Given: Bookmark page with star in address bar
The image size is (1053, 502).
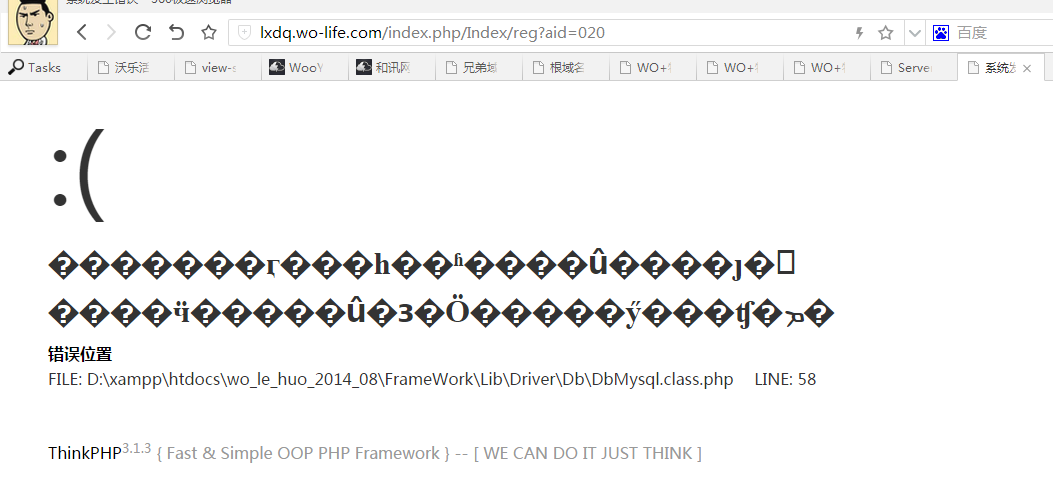Looking at the screenshot, I should 886,32.
